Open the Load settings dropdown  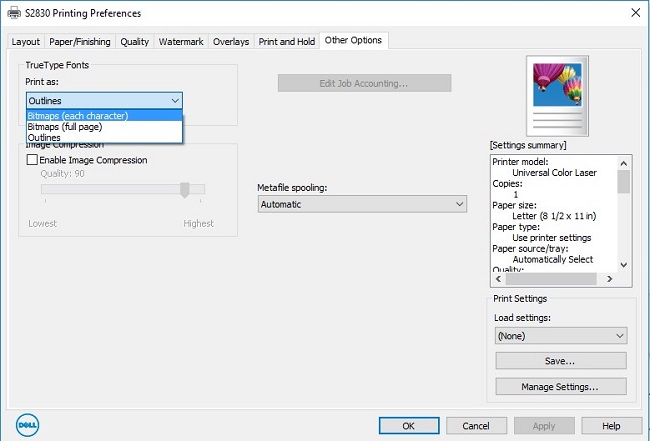(561, 336)
